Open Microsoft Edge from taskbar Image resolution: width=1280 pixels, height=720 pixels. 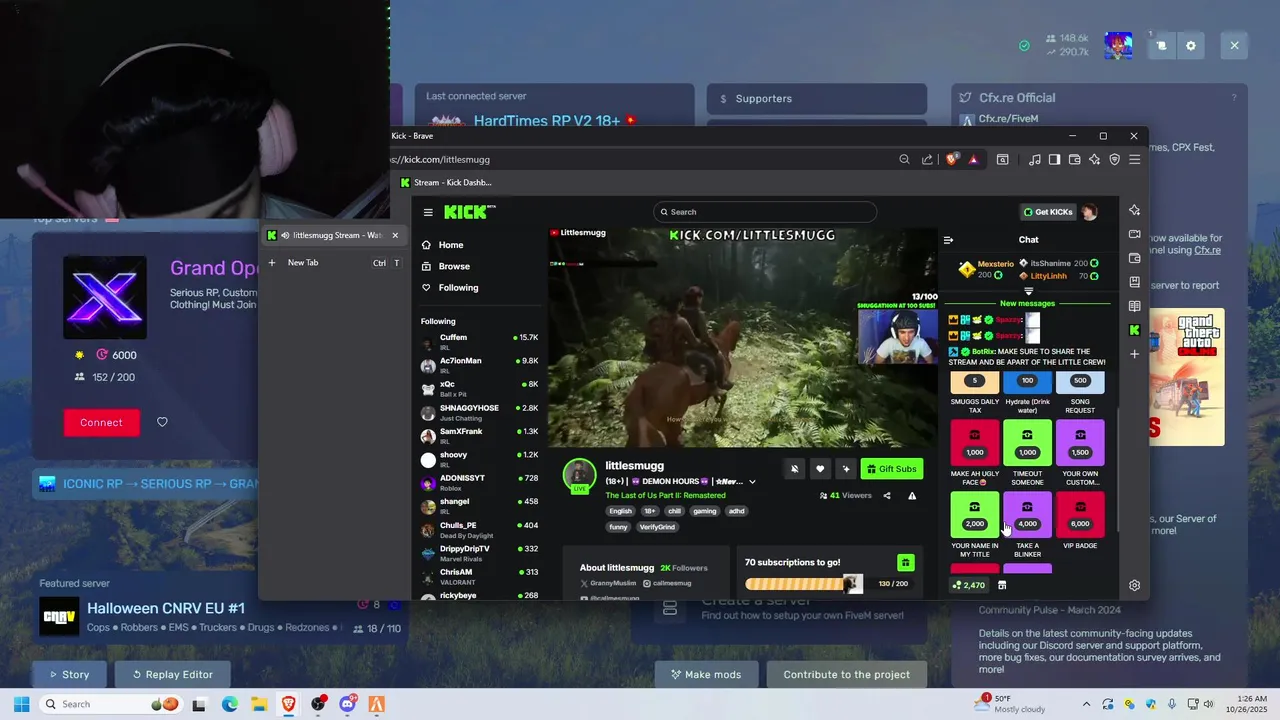(229, 704)
